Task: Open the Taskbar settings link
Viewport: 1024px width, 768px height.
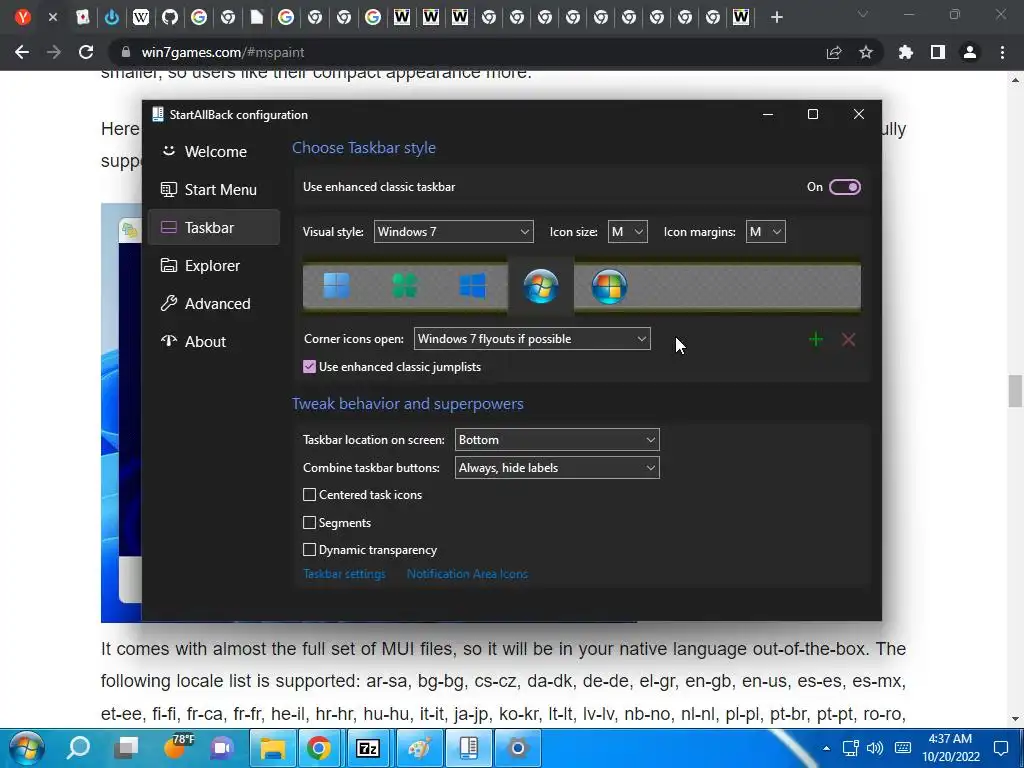Action: click(x=344, y=574)
